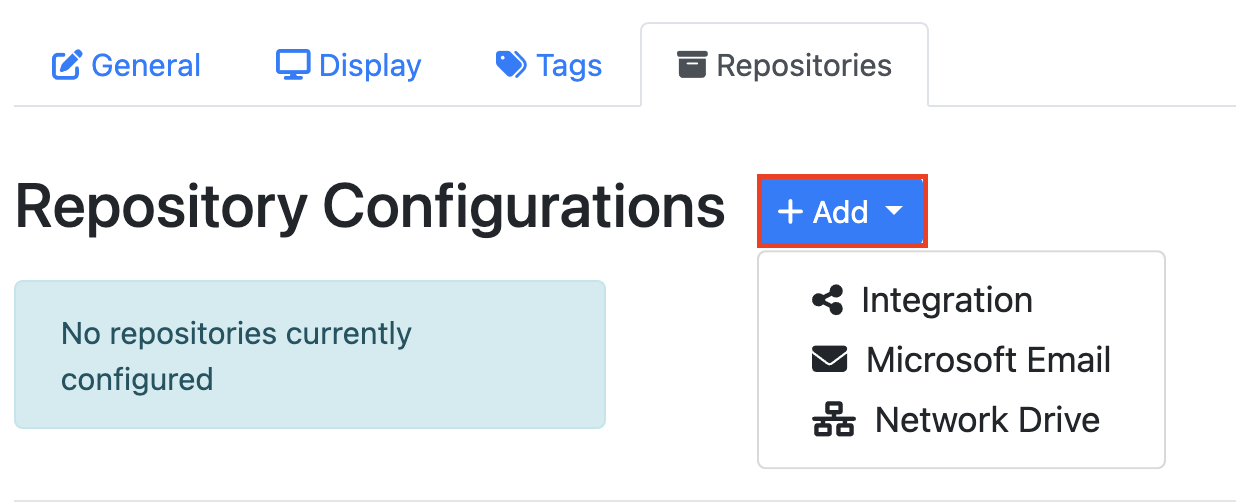
Task: Click the pencil edit icon on General tab
Action: [x=66, y=66]
